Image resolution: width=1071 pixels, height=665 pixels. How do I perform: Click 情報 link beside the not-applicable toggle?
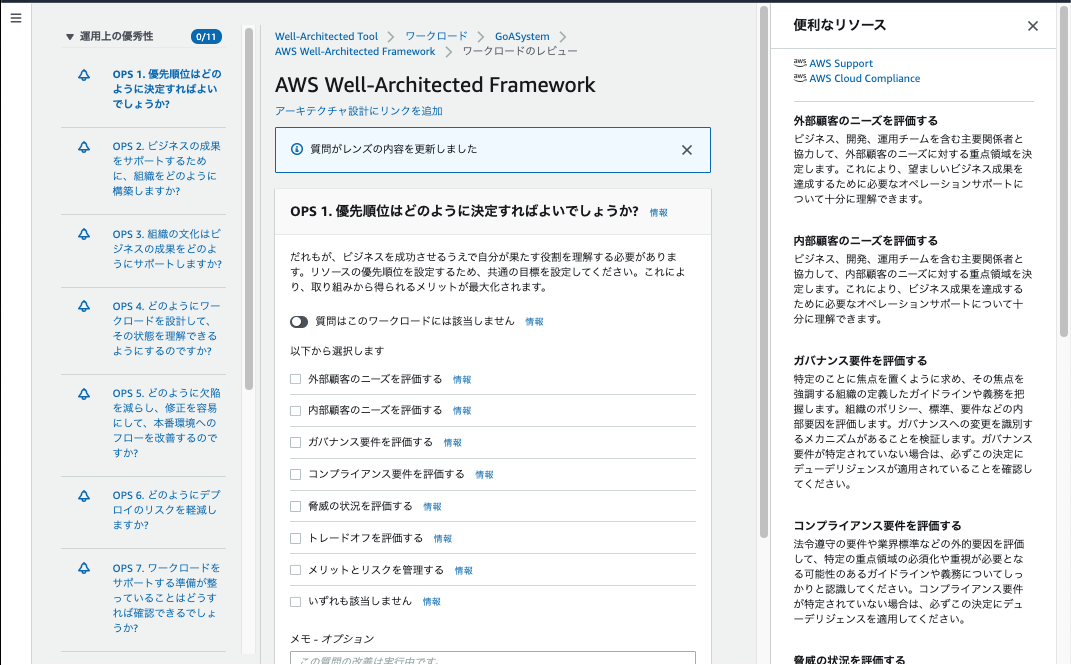tap(534, 322)
